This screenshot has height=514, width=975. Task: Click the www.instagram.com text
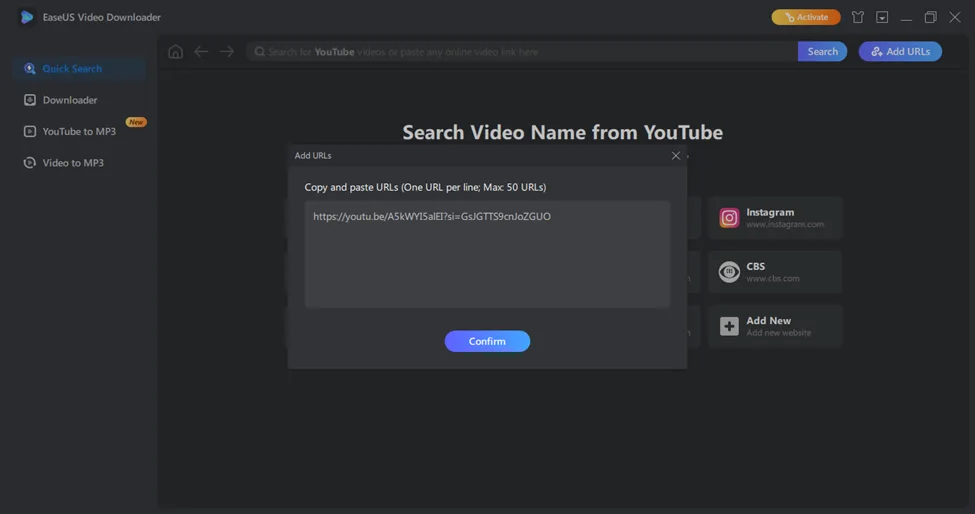click(x=785, y=224)
